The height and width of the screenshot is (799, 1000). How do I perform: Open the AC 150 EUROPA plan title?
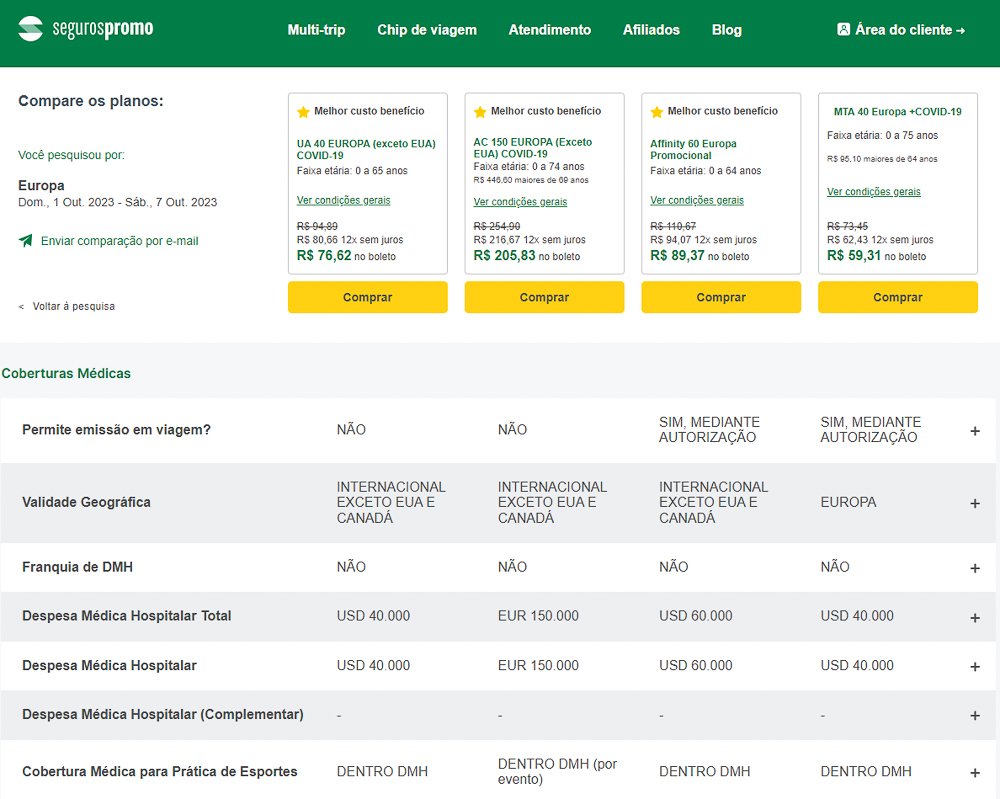point(533,148)
